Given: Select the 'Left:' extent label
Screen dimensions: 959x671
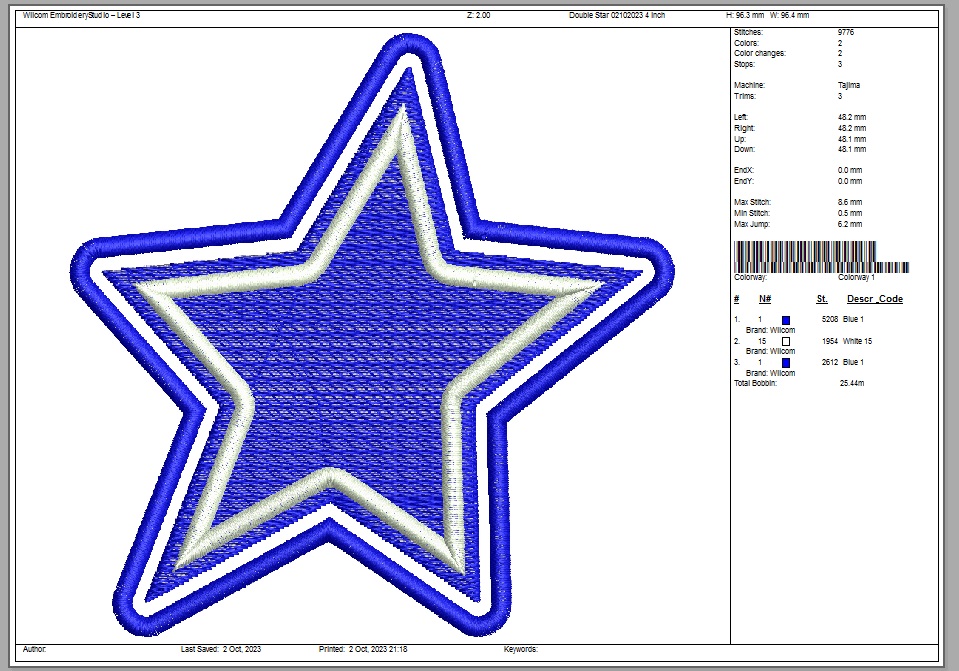Looking at the screenshot, I should click(x=741, y=117).
